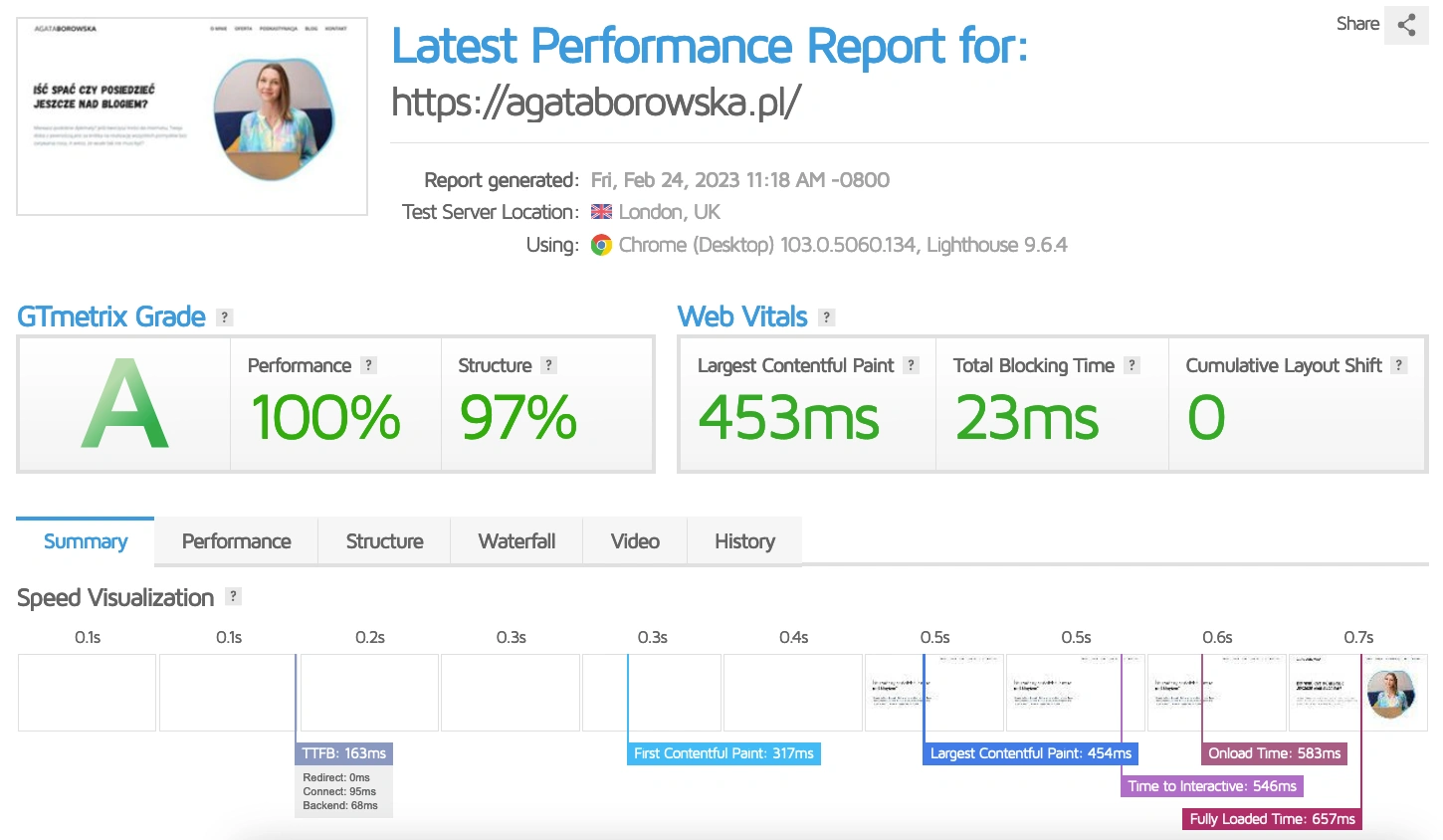Switch to the Performance tab

pyautogui.click(x=236, y=541)
